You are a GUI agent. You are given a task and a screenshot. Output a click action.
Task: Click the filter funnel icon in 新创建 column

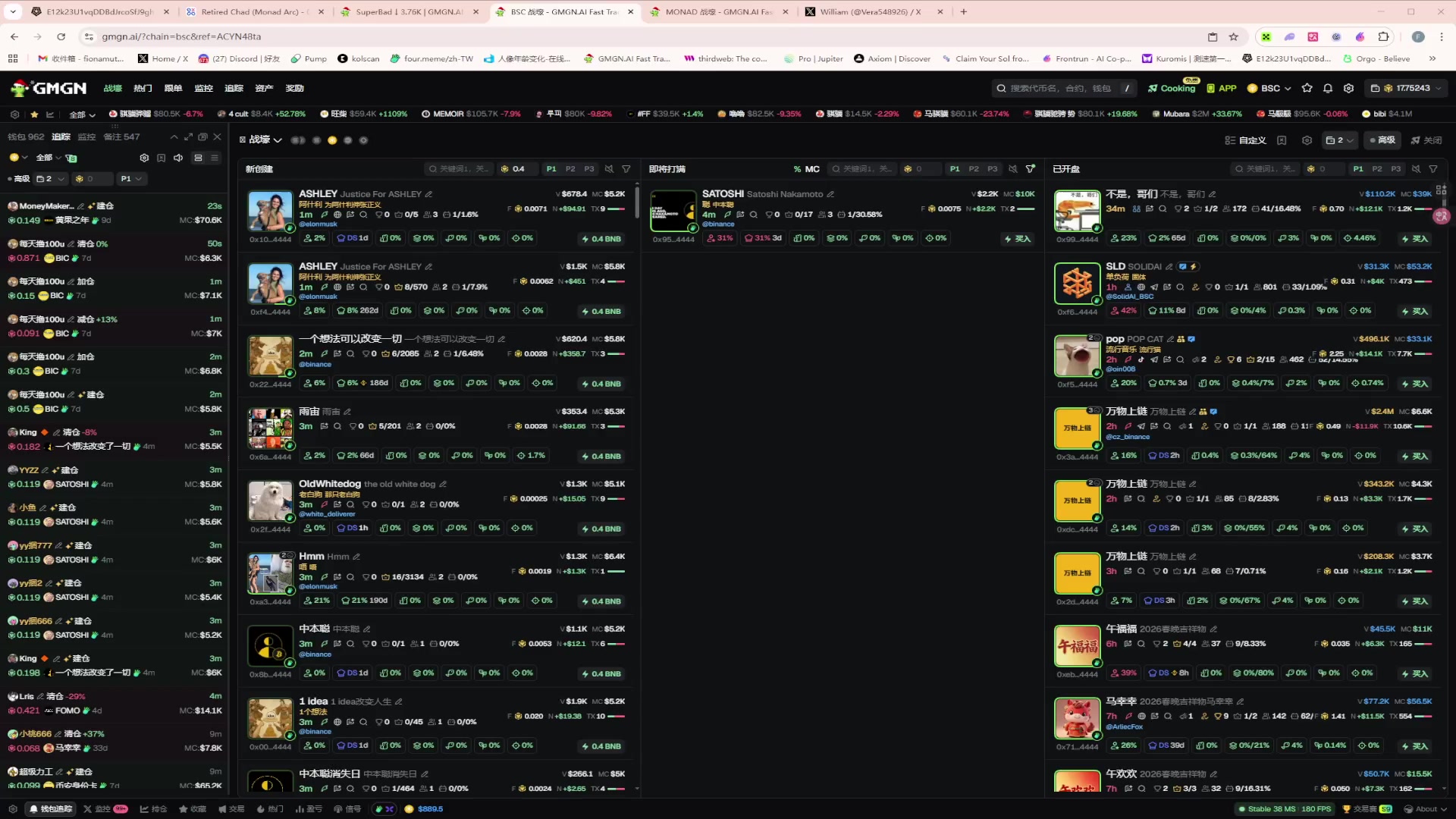point(626,169)
